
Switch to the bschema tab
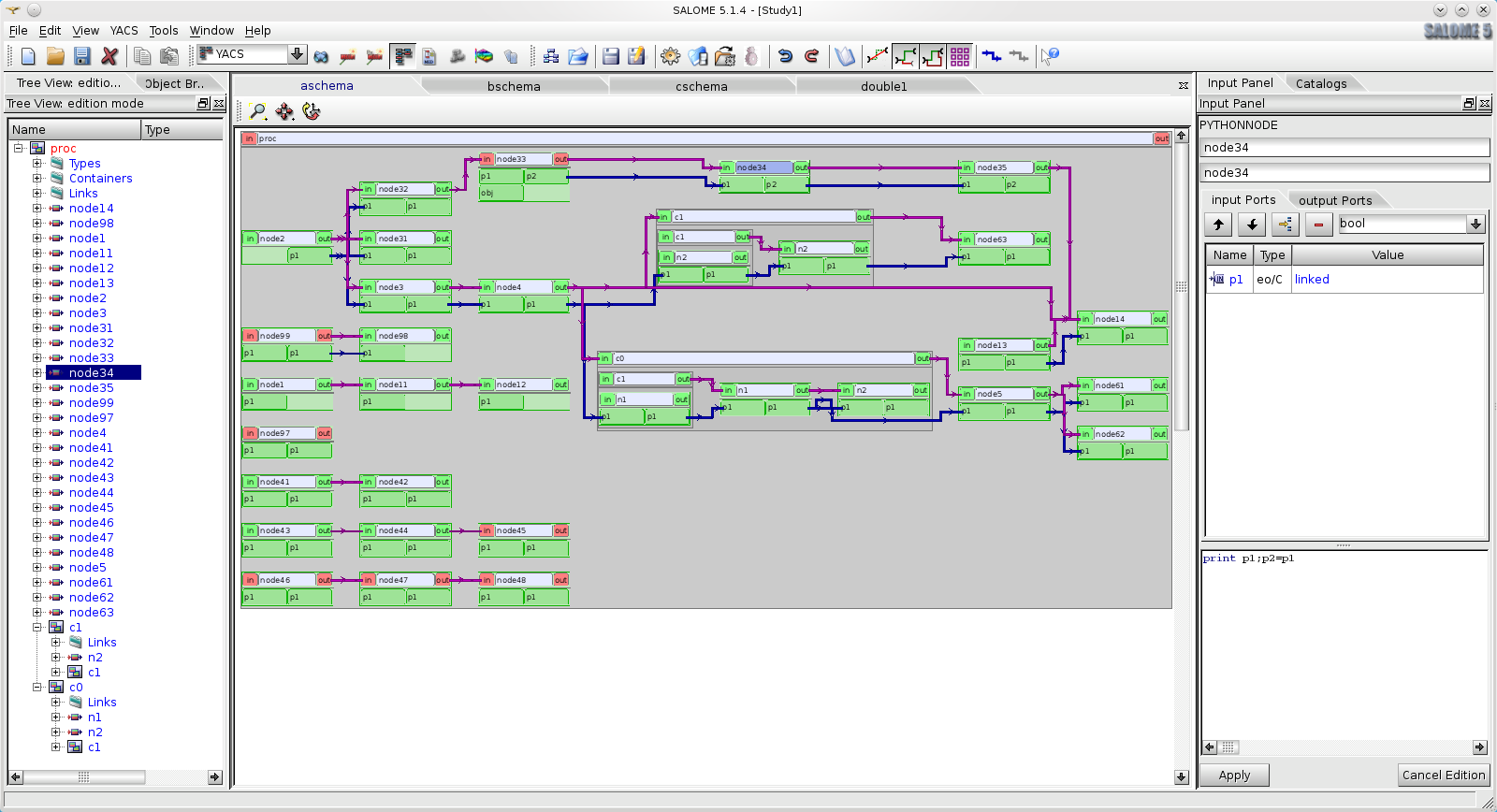click(x=514, y=86)
